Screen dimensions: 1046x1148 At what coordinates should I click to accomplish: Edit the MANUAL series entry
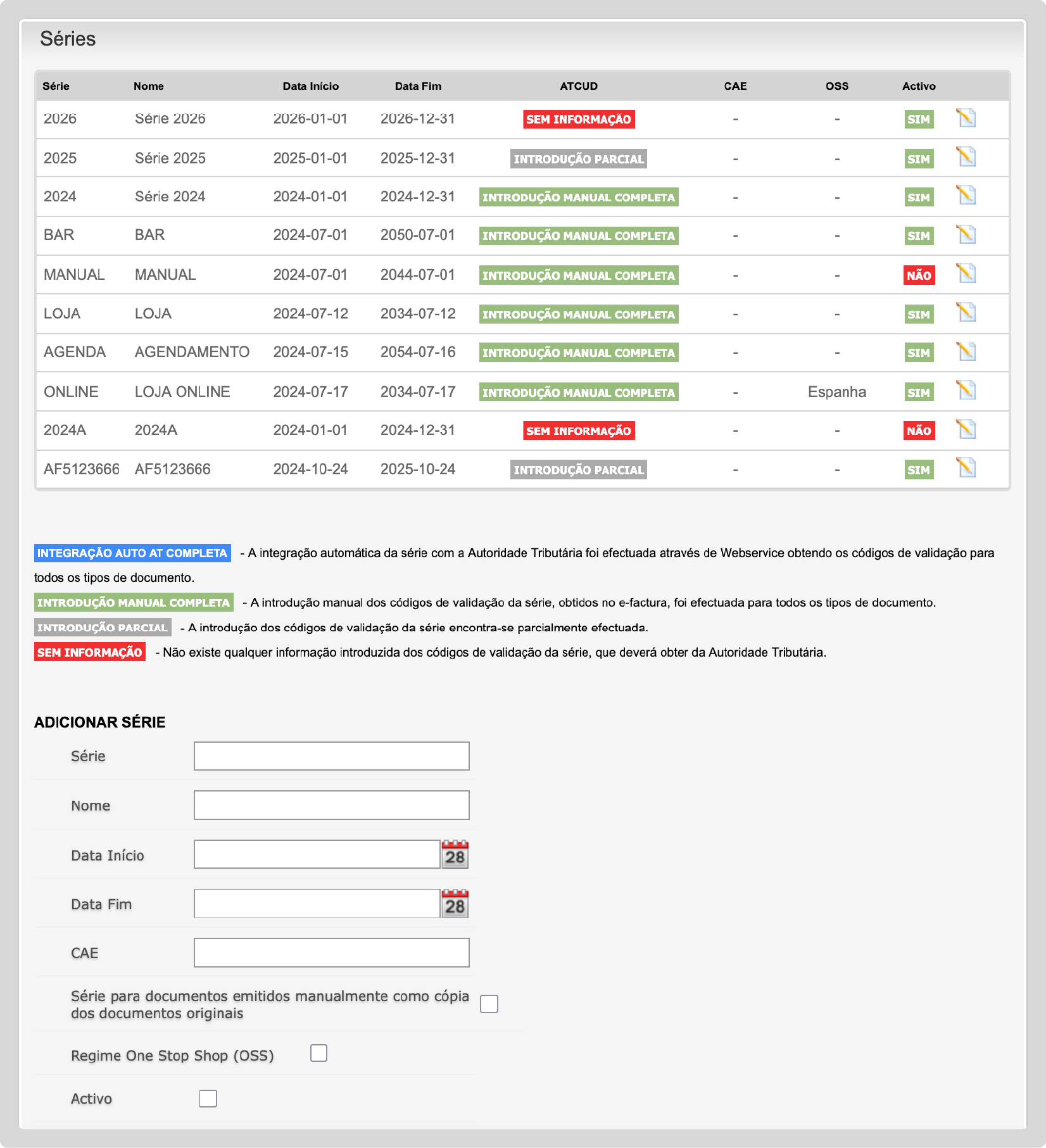pyautogui.click(x=966, y=274)
